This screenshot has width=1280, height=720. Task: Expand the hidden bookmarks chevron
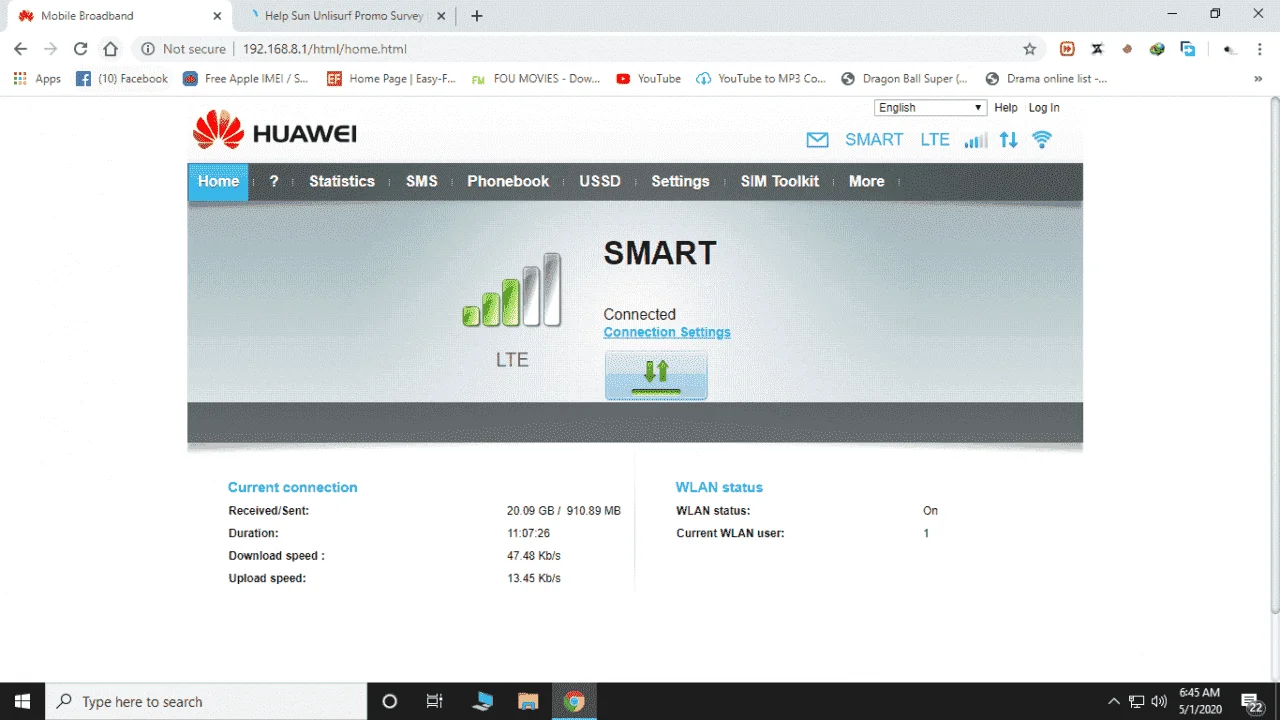tap(1258, 79)
